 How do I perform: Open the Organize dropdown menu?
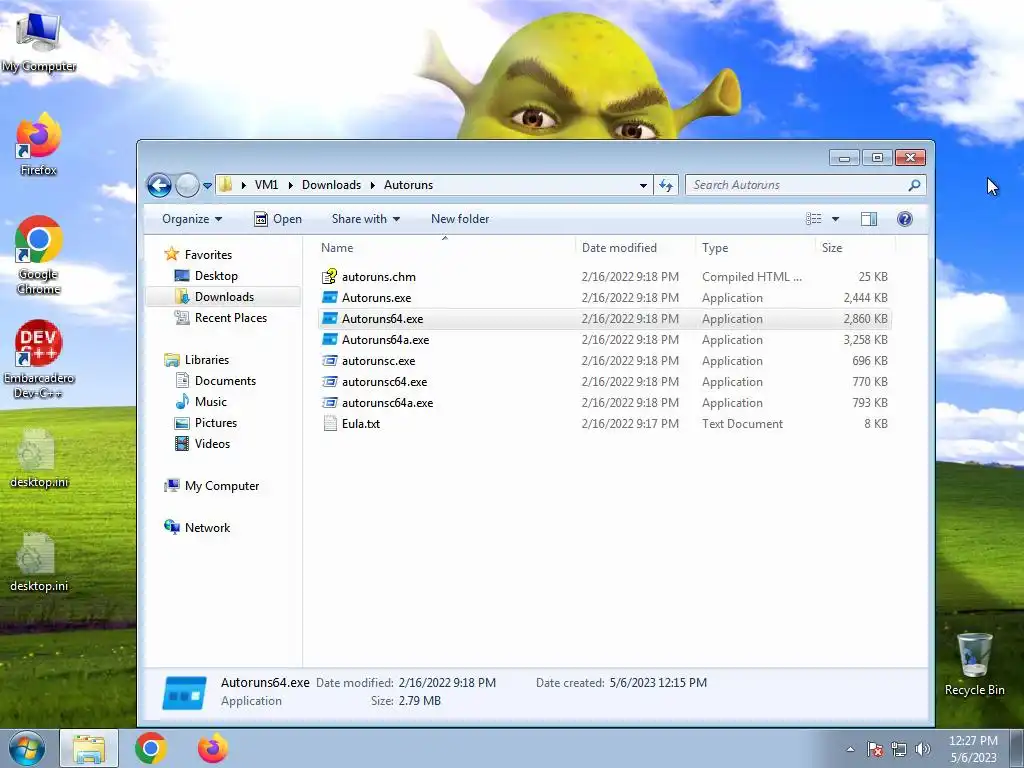click(x=192, y=219)
